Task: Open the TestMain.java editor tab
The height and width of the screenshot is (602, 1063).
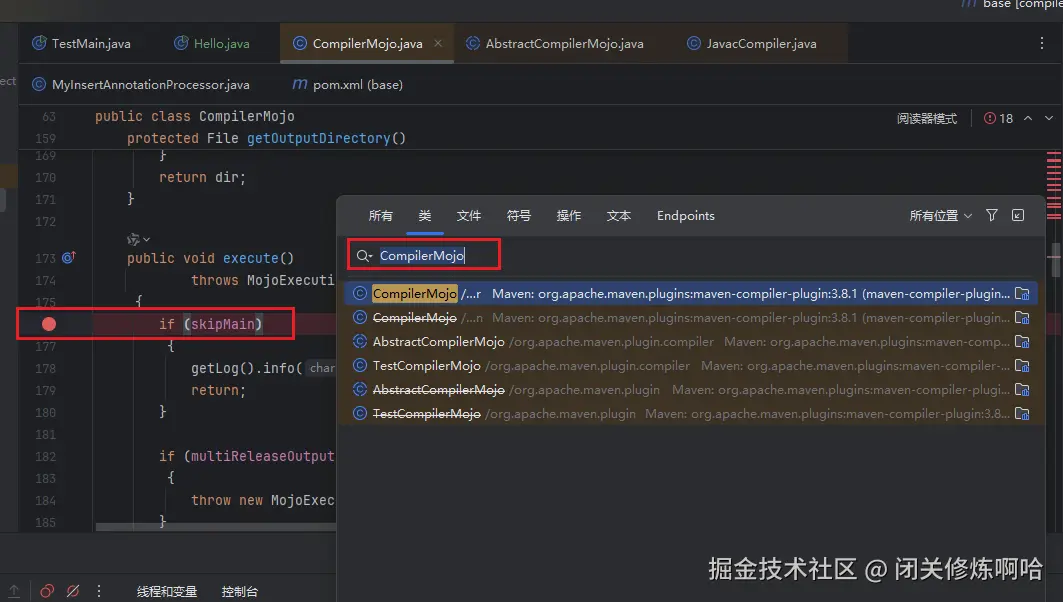Action: click(x=81, y=43)
